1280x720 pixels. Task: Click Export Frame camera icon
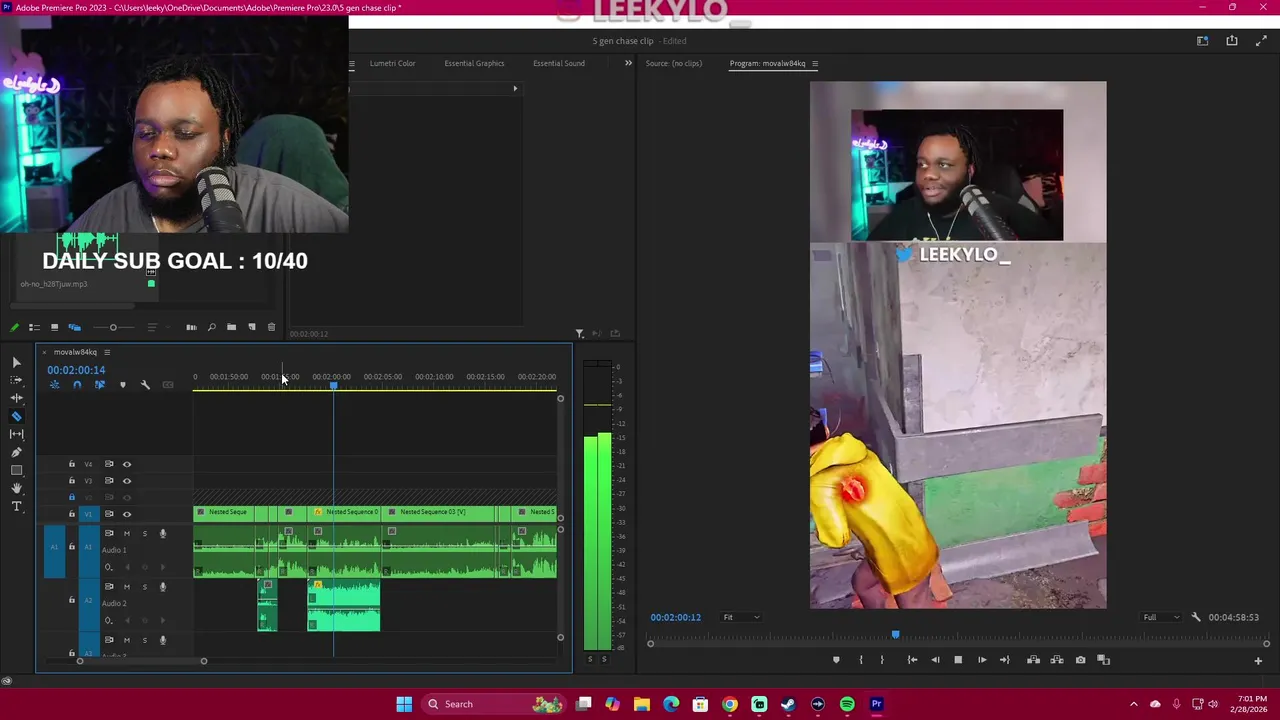point(1080,660)
